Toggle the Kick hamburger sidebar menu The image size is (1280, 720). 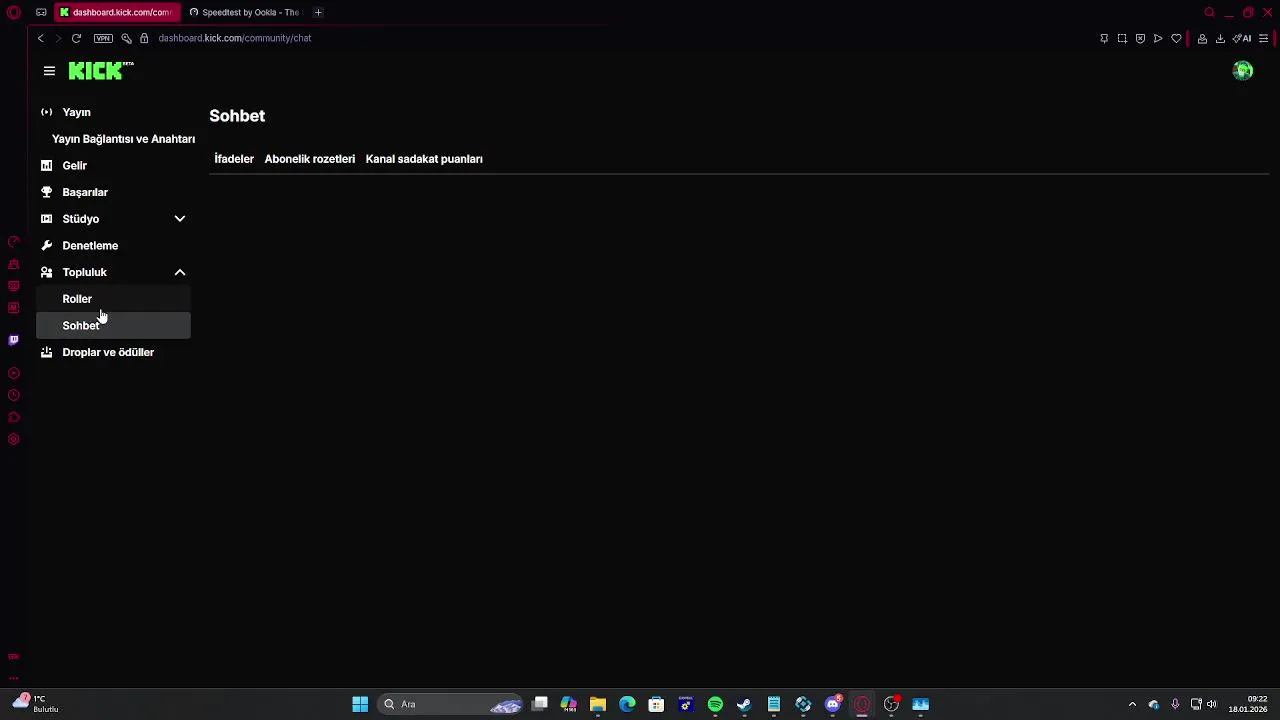coord(49,71)
